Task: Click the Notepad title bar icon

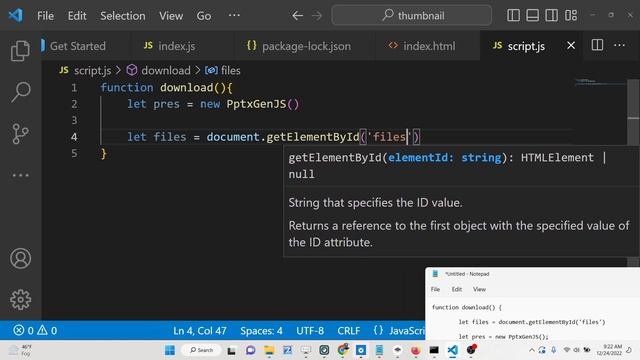Action: click(435, 274)
